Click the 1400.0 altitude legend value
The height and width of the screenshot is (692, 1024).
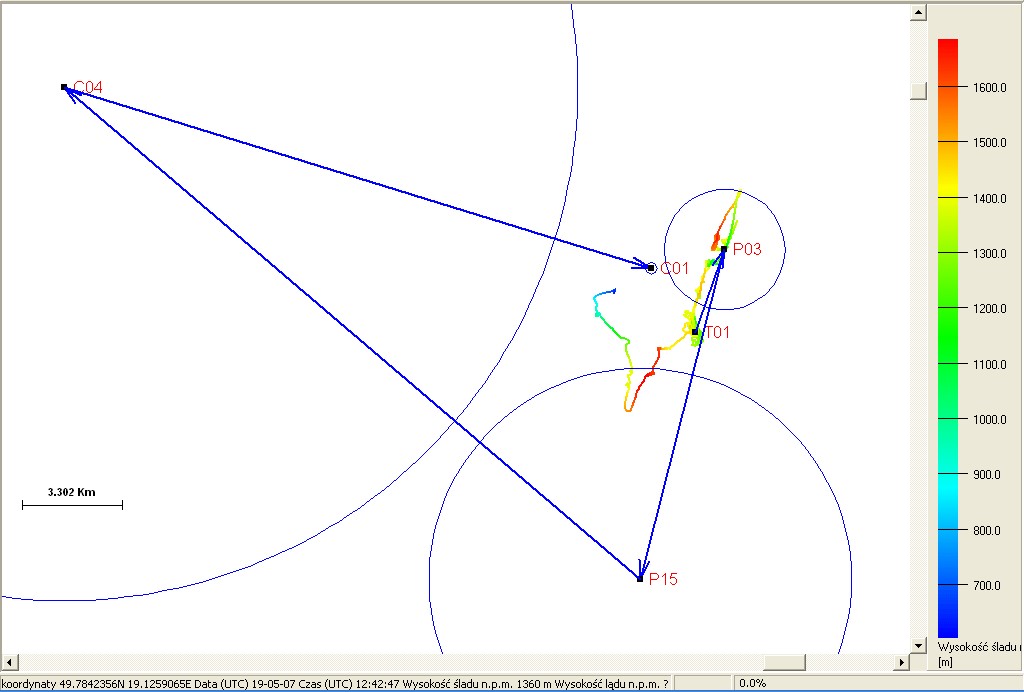[990, 198]
